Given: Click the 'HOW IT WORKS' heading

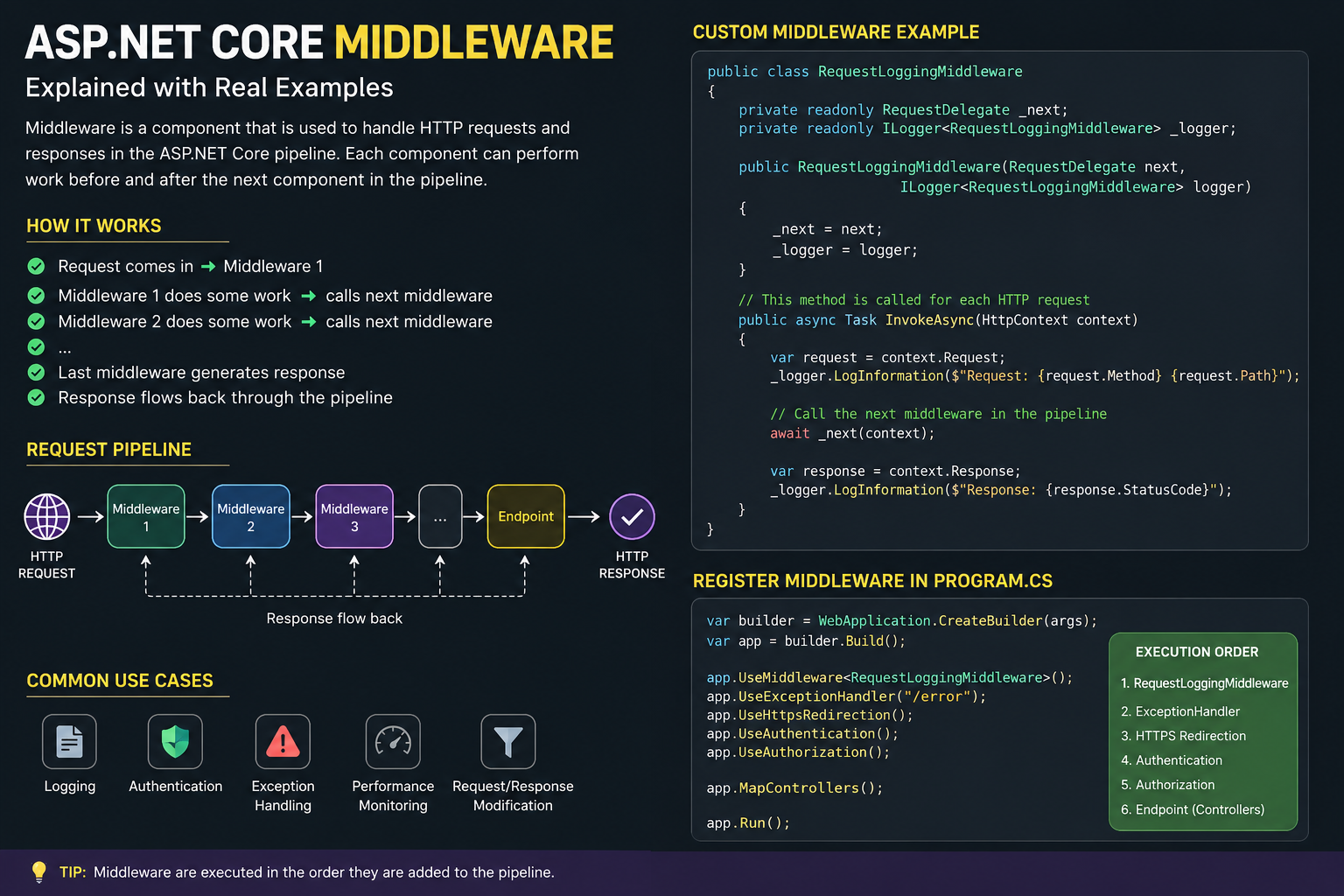Looking at the screenshot, I should [x=94, y=226].
